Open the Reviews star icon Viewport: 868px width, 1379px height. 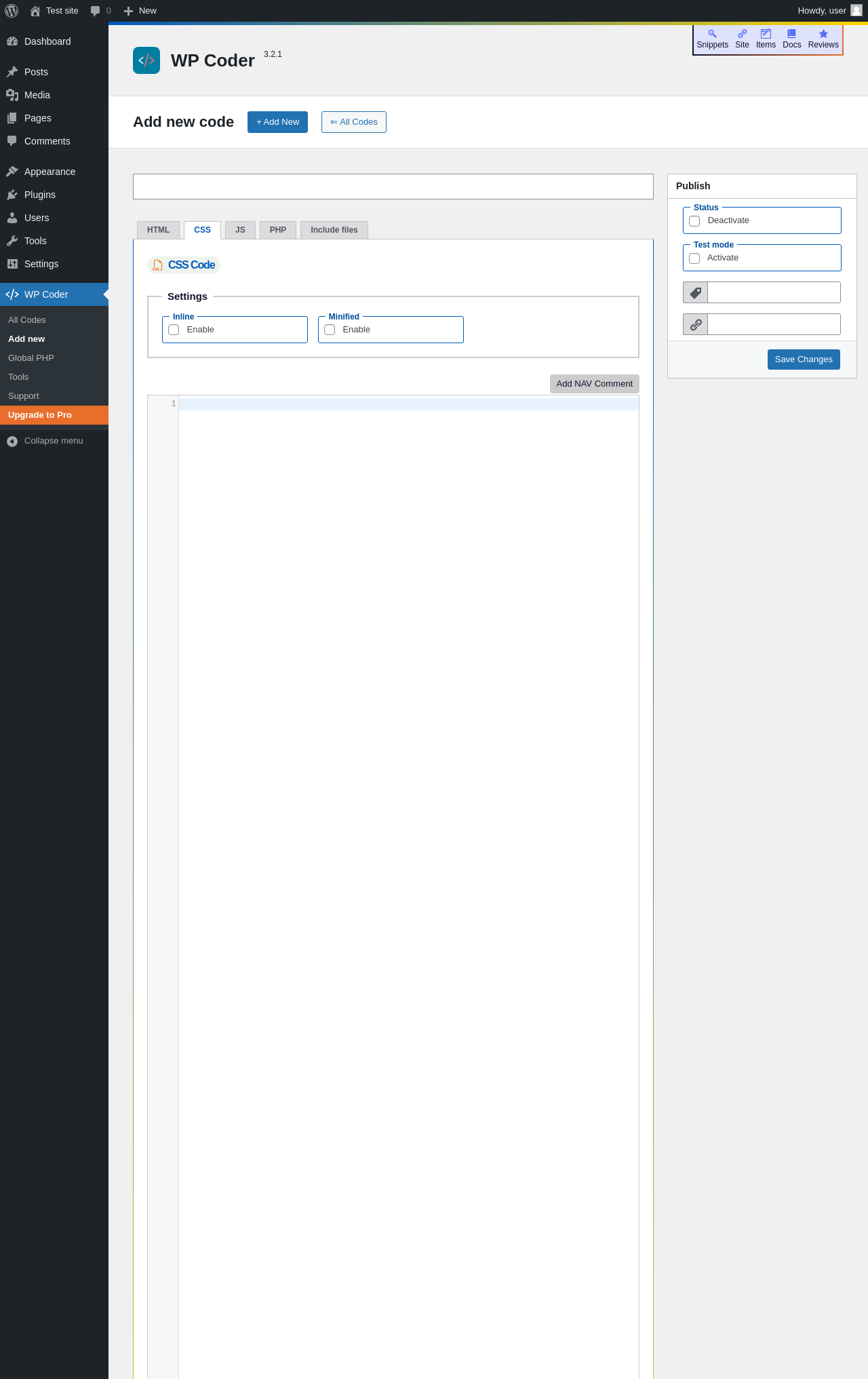click(823, 33)
